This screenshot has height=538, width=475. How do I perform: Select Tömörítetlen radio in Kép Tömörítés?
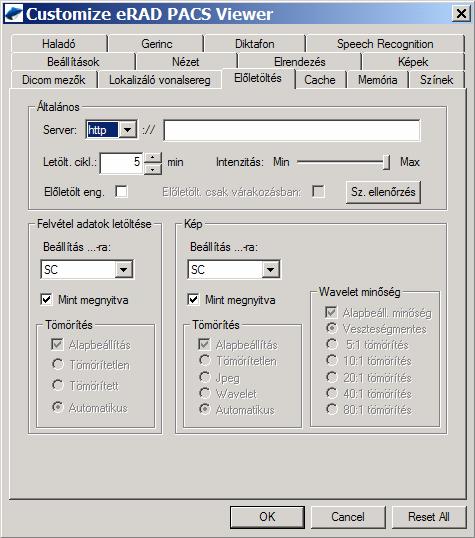(x=205, y=360)
